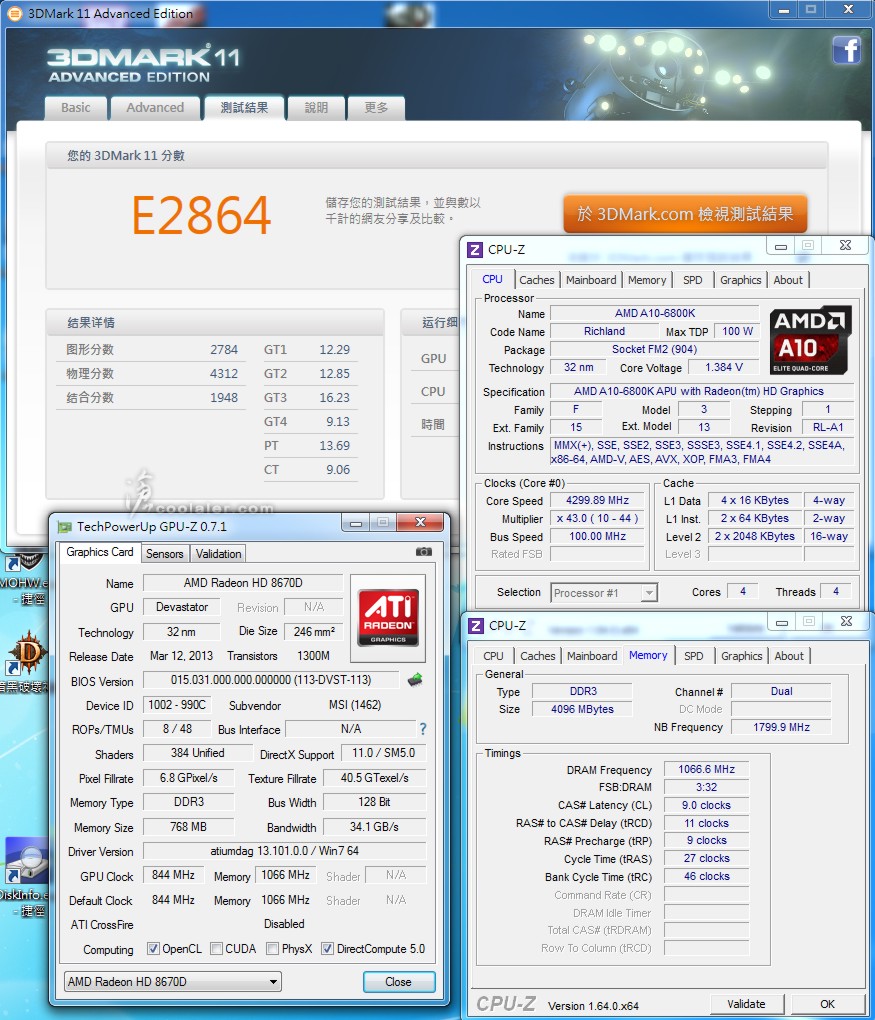Toggle the PhysX checkbox

pos(273,948)
